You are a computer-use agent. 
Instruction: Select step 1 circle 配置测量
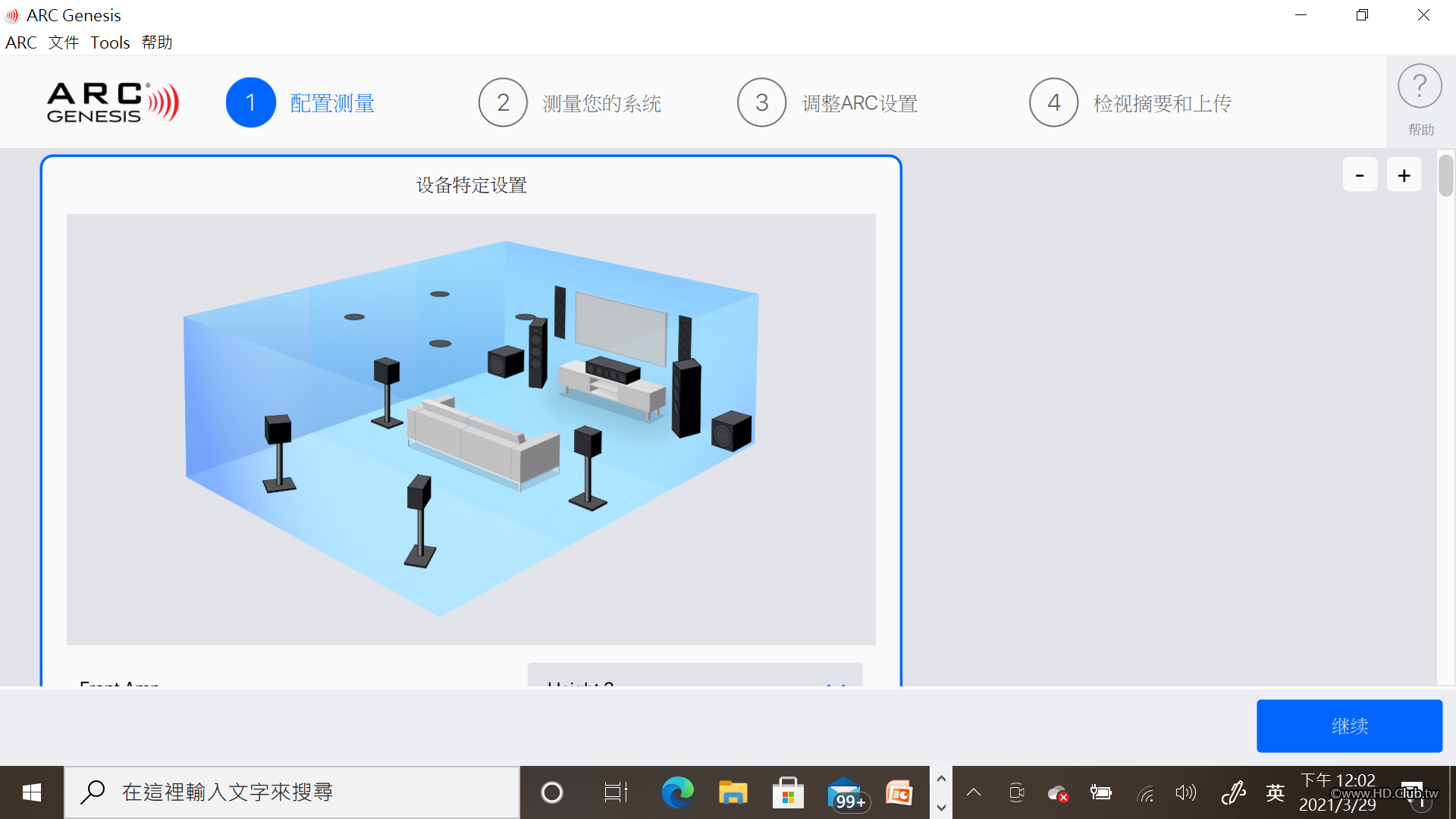tap(250, 102)
